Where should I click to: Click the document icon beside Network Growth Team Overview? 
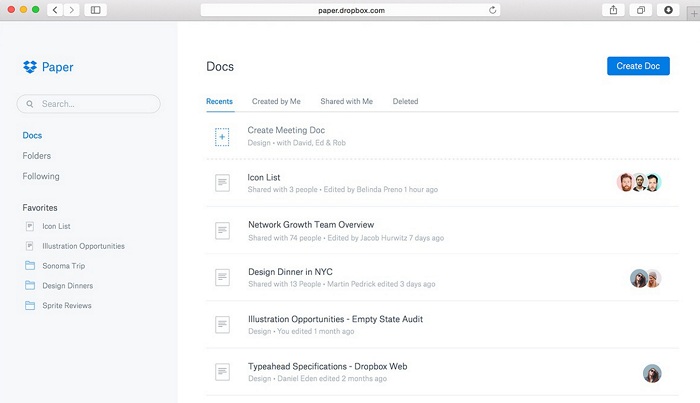(222, 231)
